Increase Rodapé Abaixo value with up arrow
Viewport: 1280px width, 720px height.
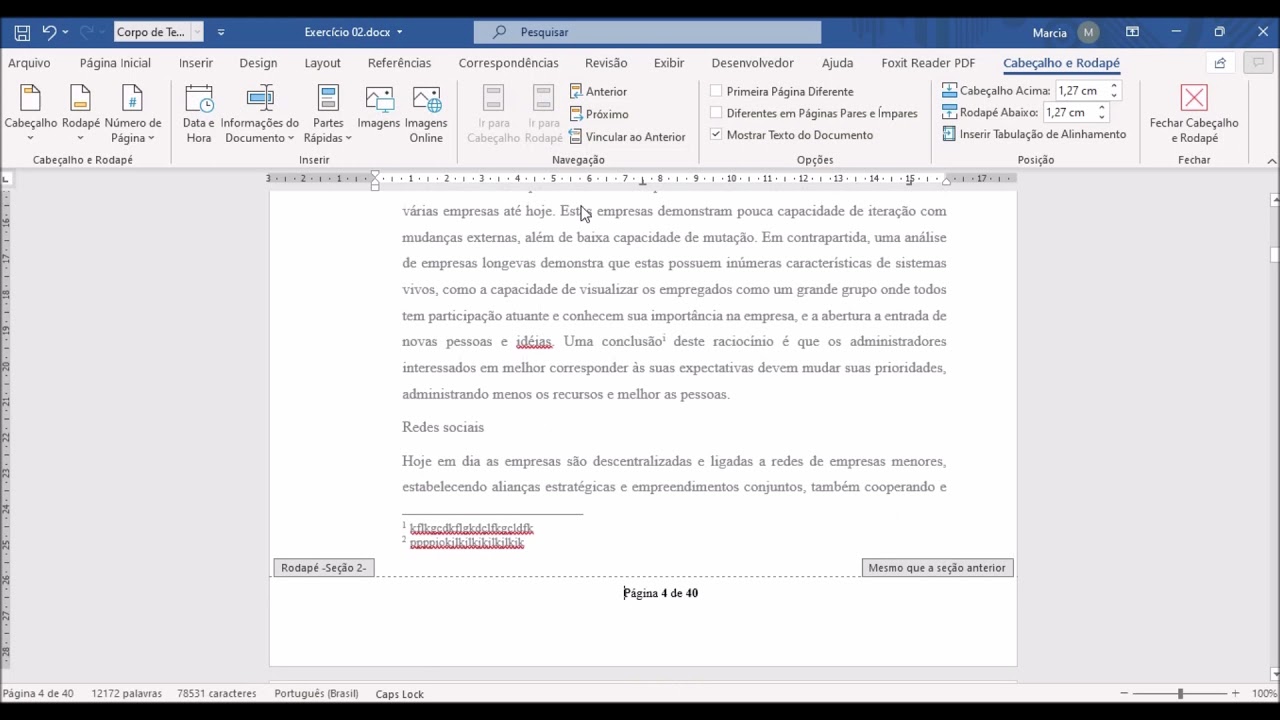coord(1101,108)
